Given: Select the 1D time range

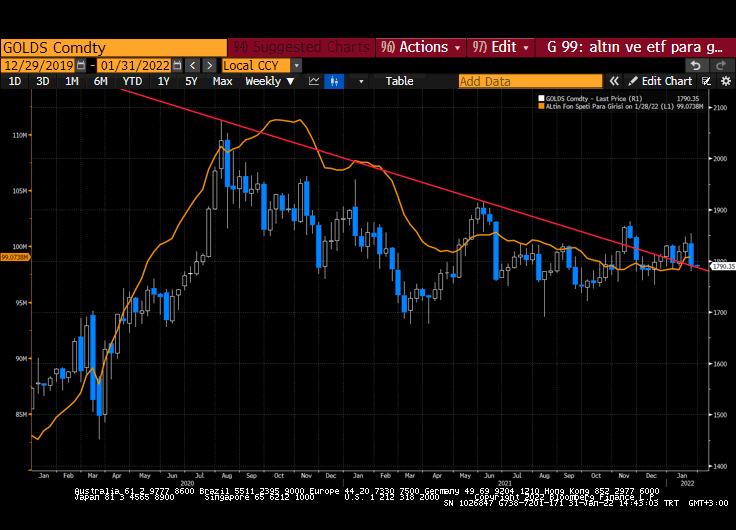Looking at the screenshot, I should [15, 81].
